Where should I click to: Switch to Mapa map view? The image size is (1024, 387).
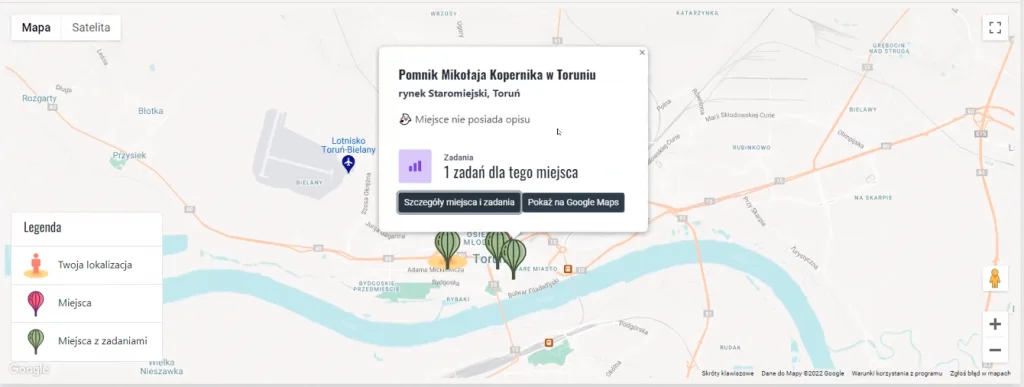click(x=36, y=27)
